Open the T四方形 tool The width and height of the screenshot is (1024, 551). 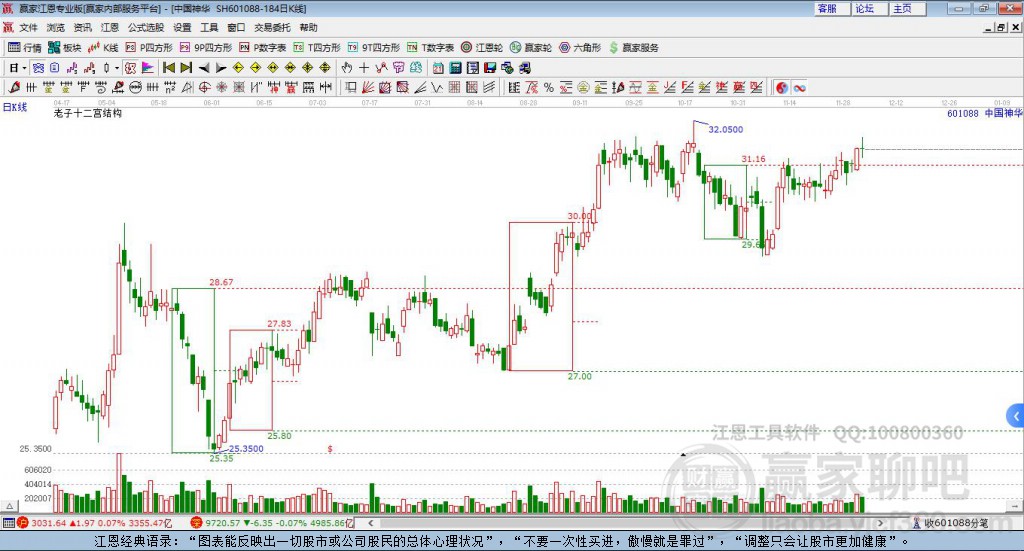pos(317,48)
